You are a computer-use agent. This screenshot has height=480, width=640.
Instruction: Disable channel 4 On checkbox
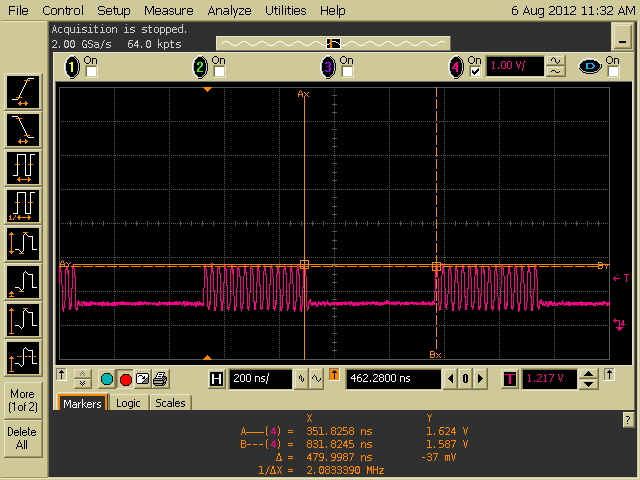click(x=475, y=72)
